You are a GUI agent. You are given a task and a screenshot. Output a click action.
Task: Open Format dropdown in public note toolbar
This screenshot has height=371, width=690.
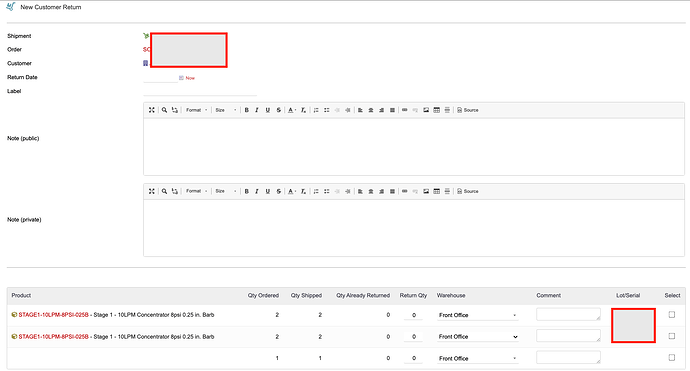pyautogui.click(x=196, y=110)
